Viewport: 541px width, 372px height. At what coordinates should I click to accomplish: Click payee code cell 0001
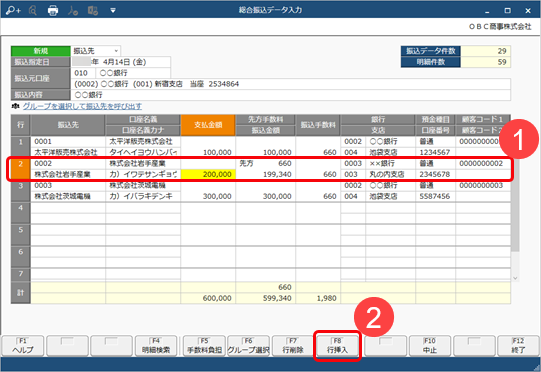point(68,141)
